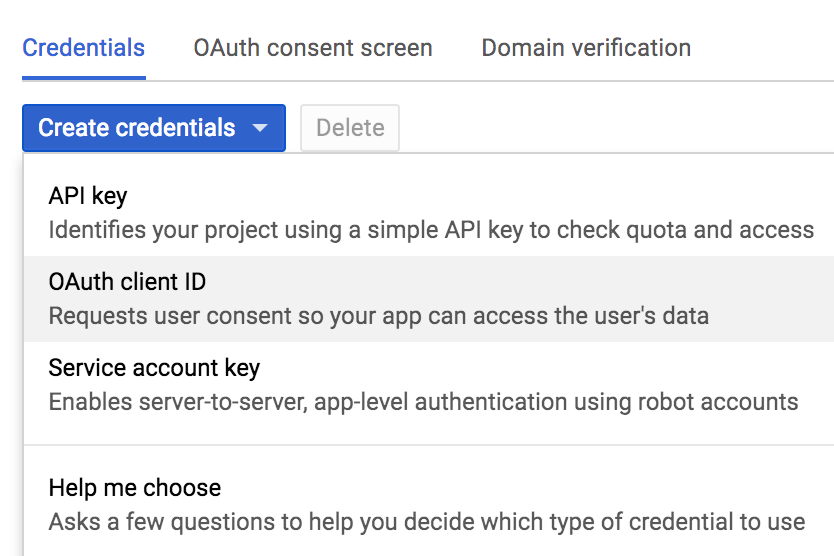The height and width of the screenshot is (556, 834).
Task: Click 'Asks a few questions' helper text
Action: (427, 522)
